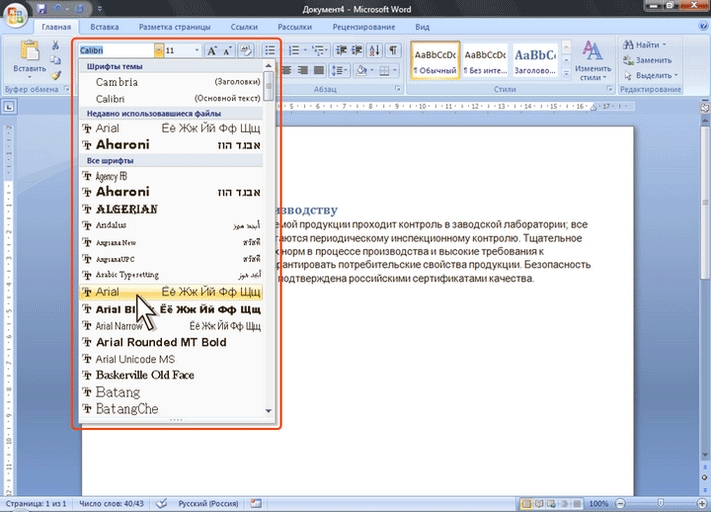Click the spelling check icon in status bar

[161, 503]
